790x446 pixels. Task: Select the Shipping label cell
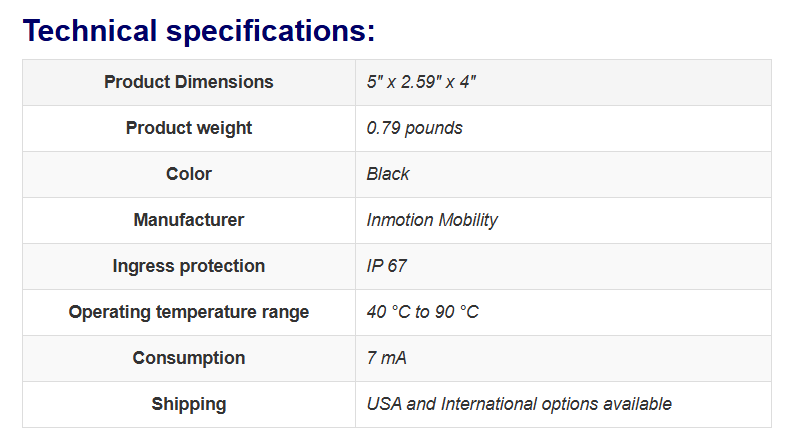tap(189, 404)
